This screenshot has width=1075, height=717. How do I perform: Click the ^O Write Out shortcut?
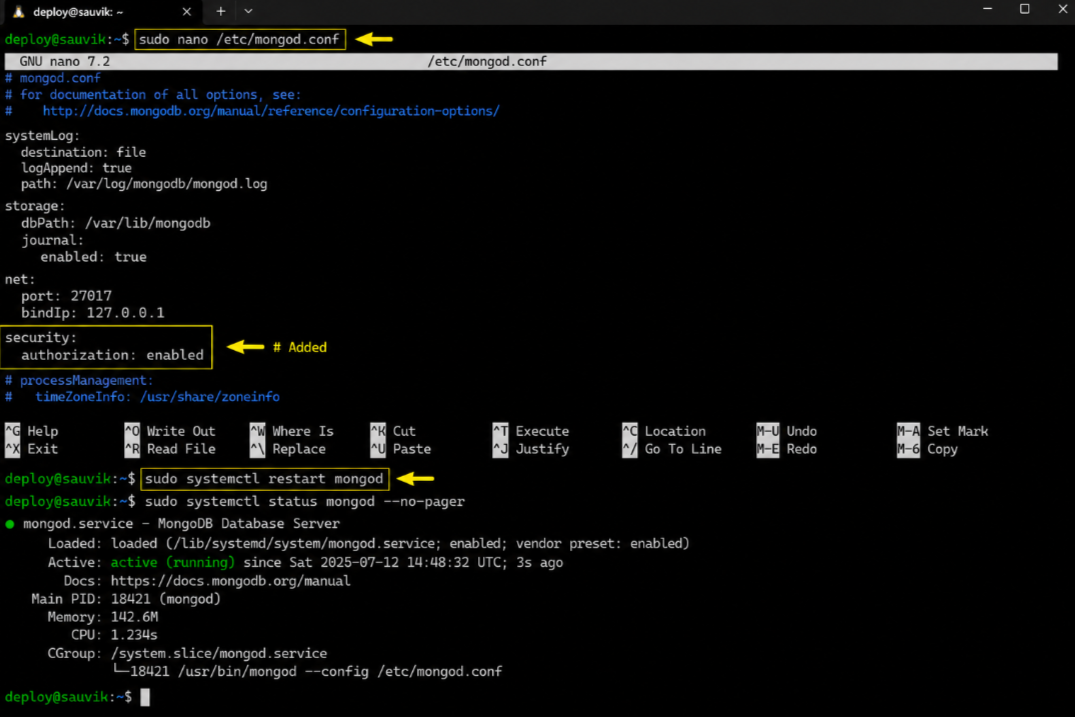[170, 431]
